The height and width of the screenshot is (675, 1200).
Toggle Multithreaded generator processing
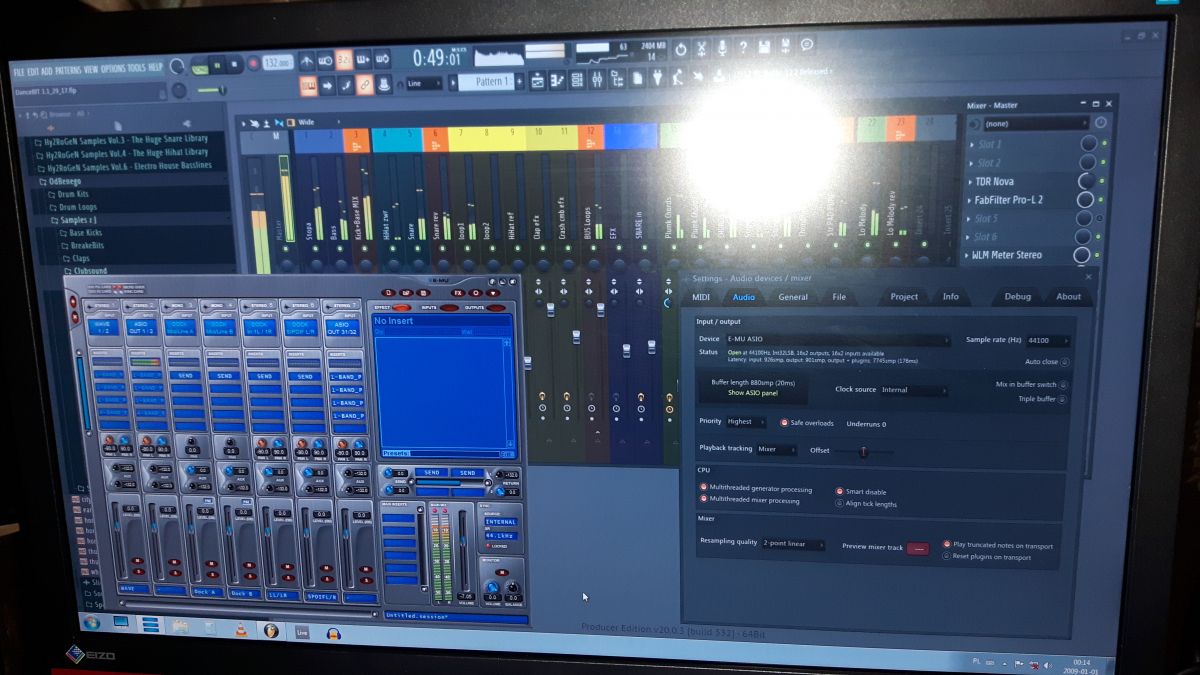(755, 488)
